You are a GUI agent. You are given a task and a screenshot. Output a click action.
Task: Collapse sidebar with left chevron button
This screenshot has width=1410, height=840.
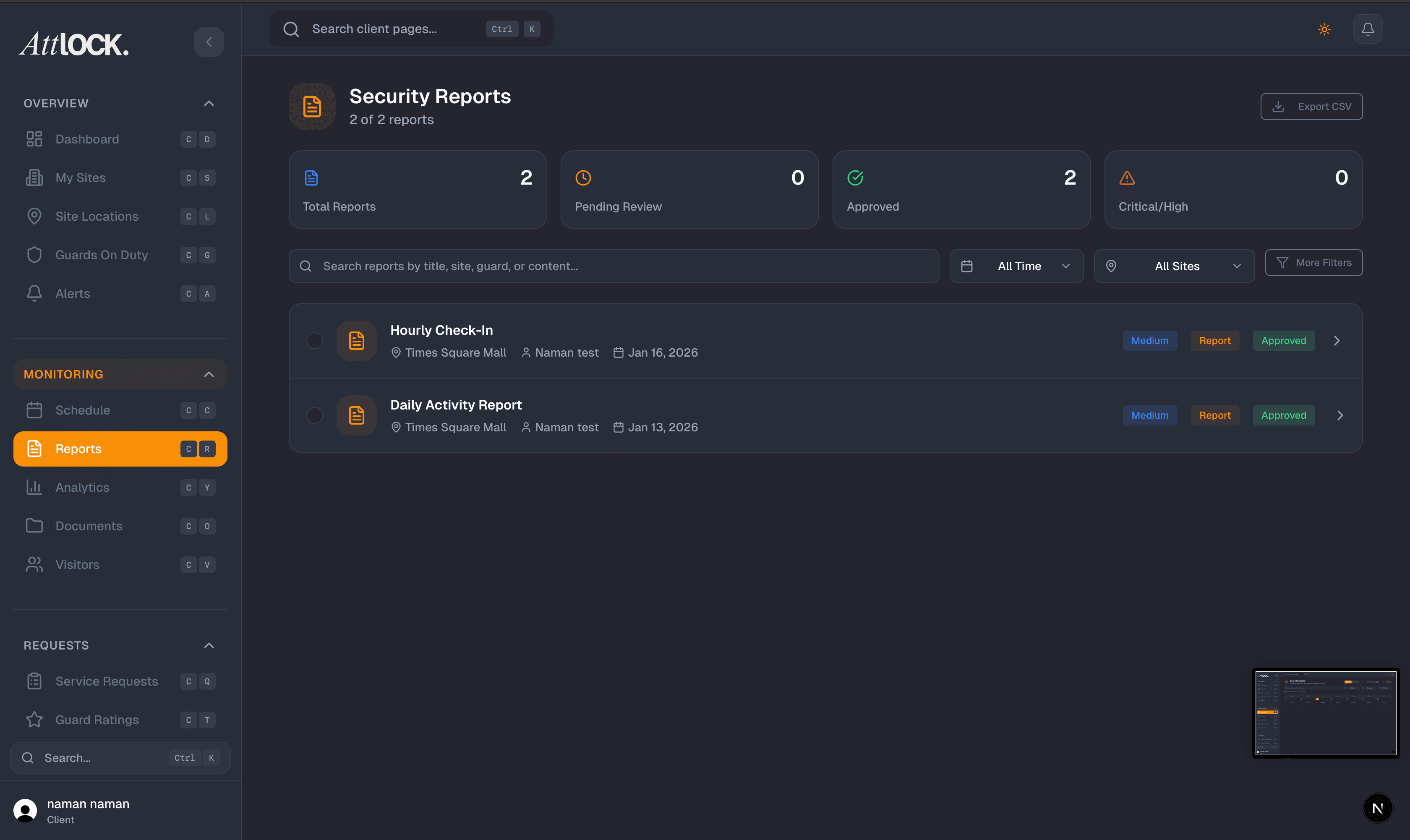click(209, 42)
